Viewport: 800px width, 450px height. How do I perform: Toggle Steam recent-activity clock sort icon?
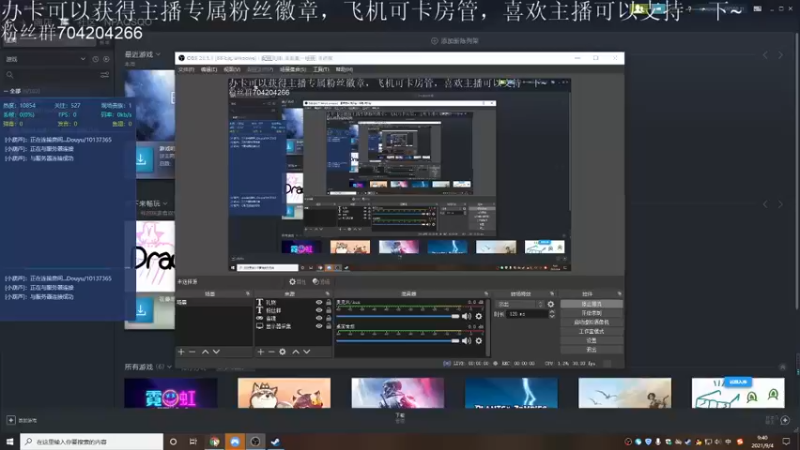pos(95,59)
